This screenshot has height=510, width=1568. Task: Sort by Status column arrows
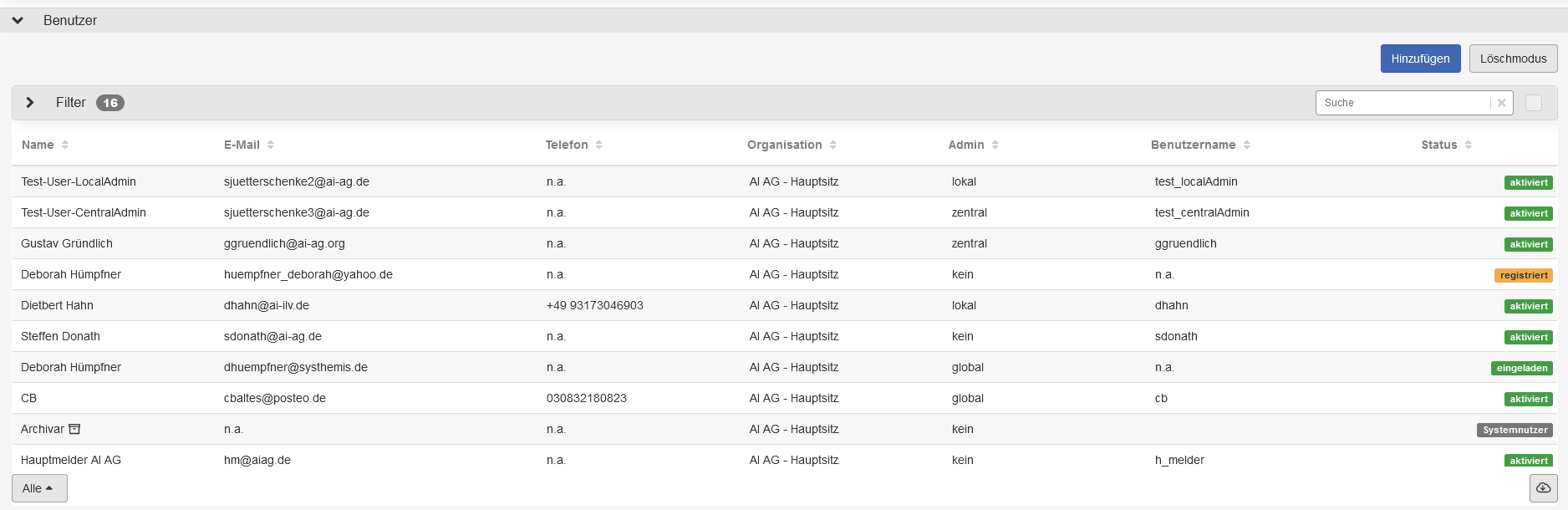pyautogui.click(x=1469, y=145)
